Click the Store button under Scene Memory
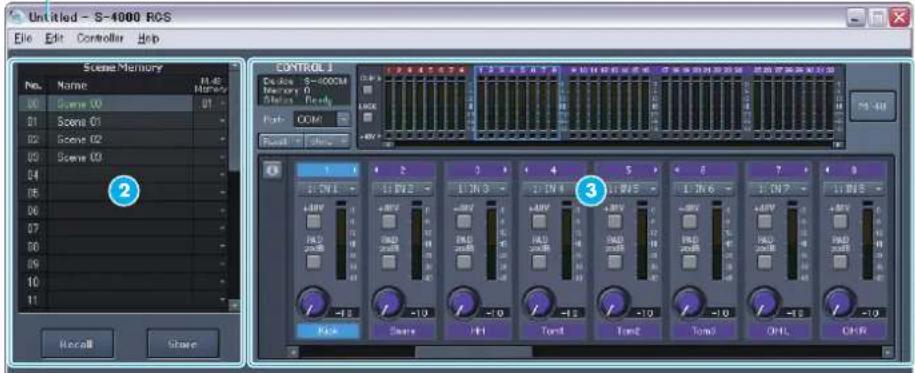Screen dimensions: 915x373 point(183,344)
